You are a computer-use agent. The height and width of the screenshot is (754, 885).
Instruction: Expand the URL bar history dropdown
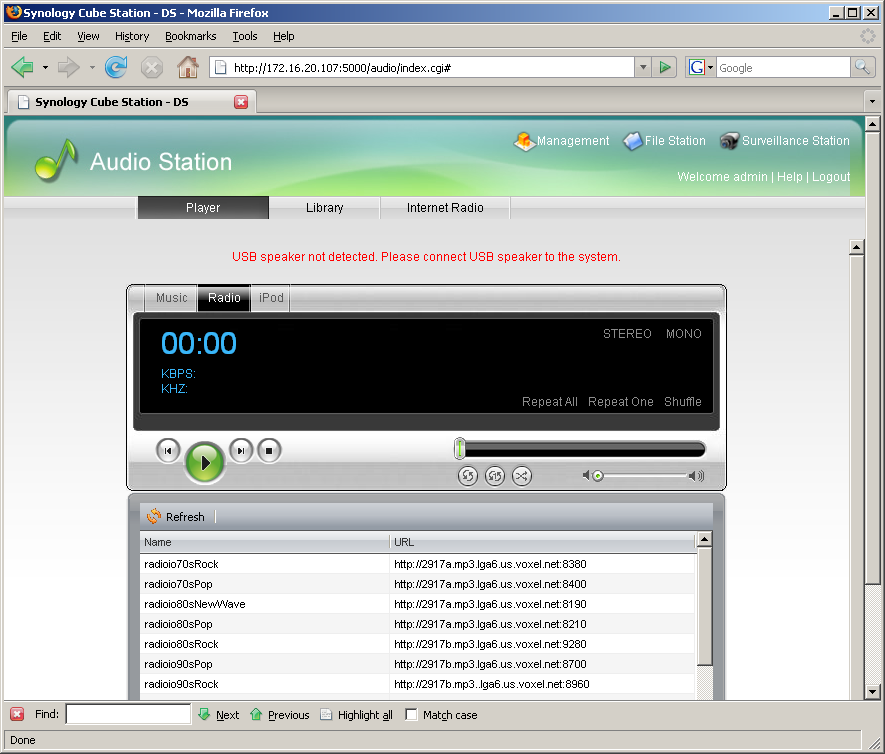coord(643,68)
